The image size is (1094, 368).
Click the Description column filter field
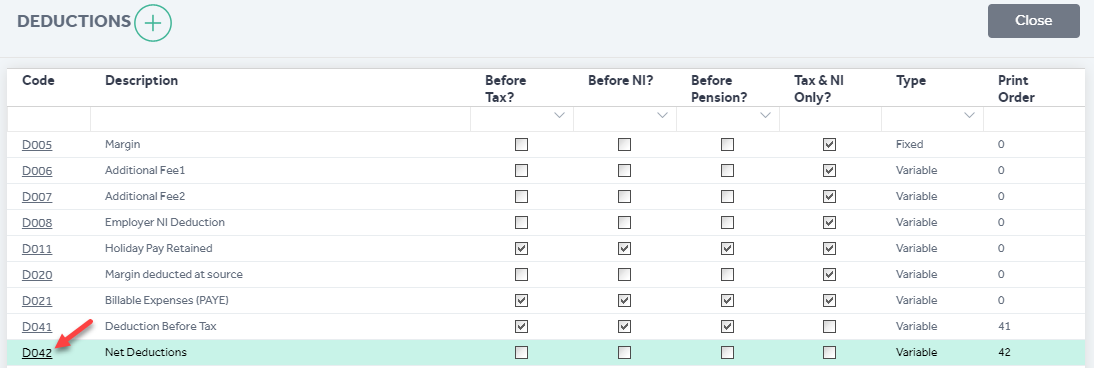pyautogui.click(x=280, y=119)
